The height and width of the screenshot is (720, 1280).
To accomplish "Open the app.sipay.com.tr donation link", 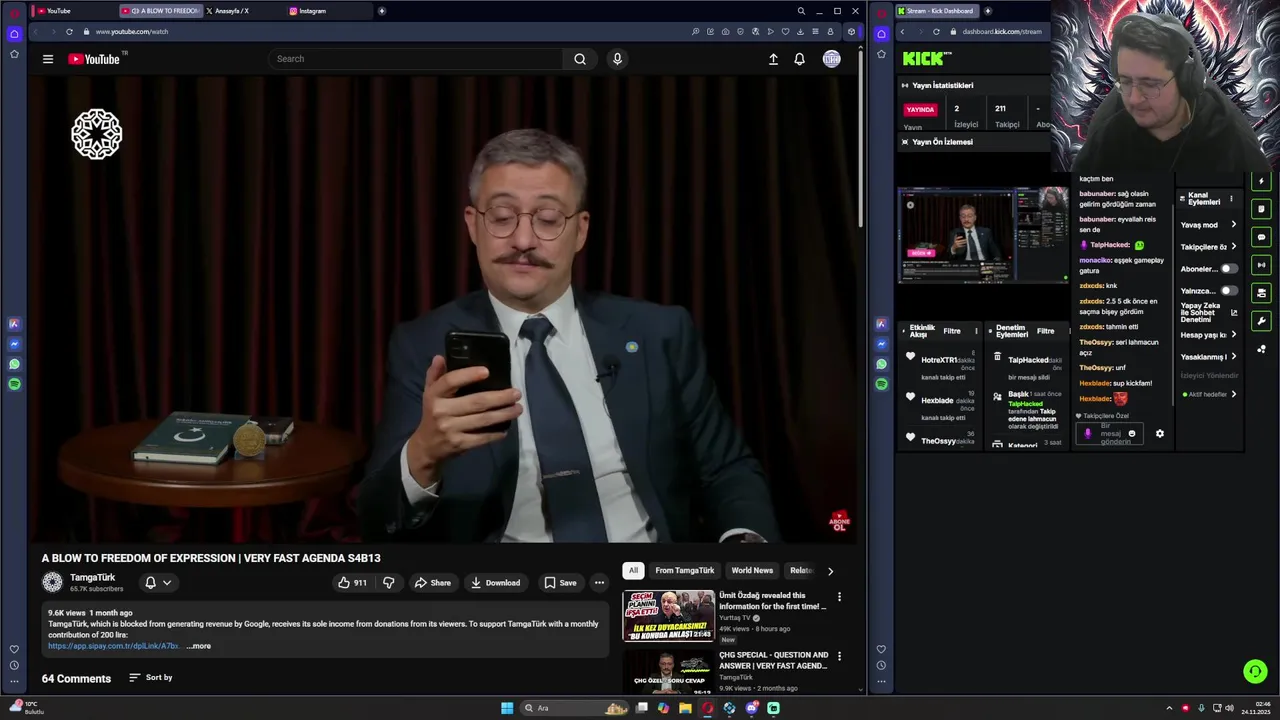I will point(114,646).
